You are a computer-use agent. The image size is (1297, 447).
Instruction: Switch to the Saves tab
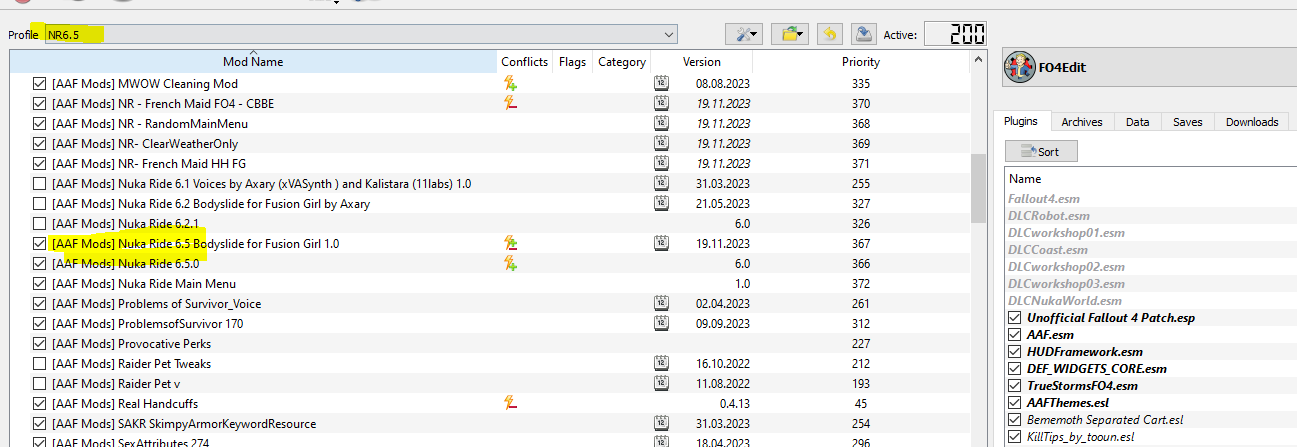[1188, 122]
